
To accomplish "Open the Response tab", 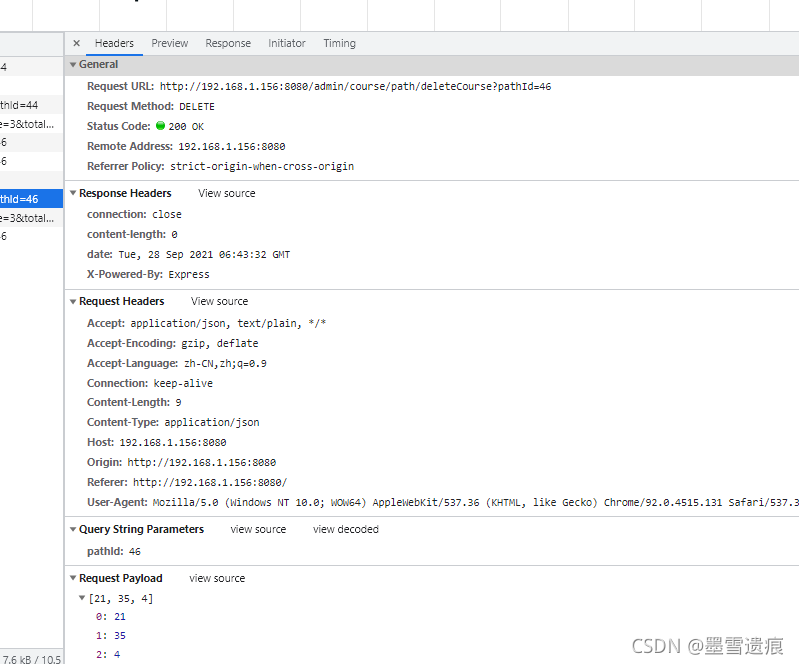I will [228, 43].
